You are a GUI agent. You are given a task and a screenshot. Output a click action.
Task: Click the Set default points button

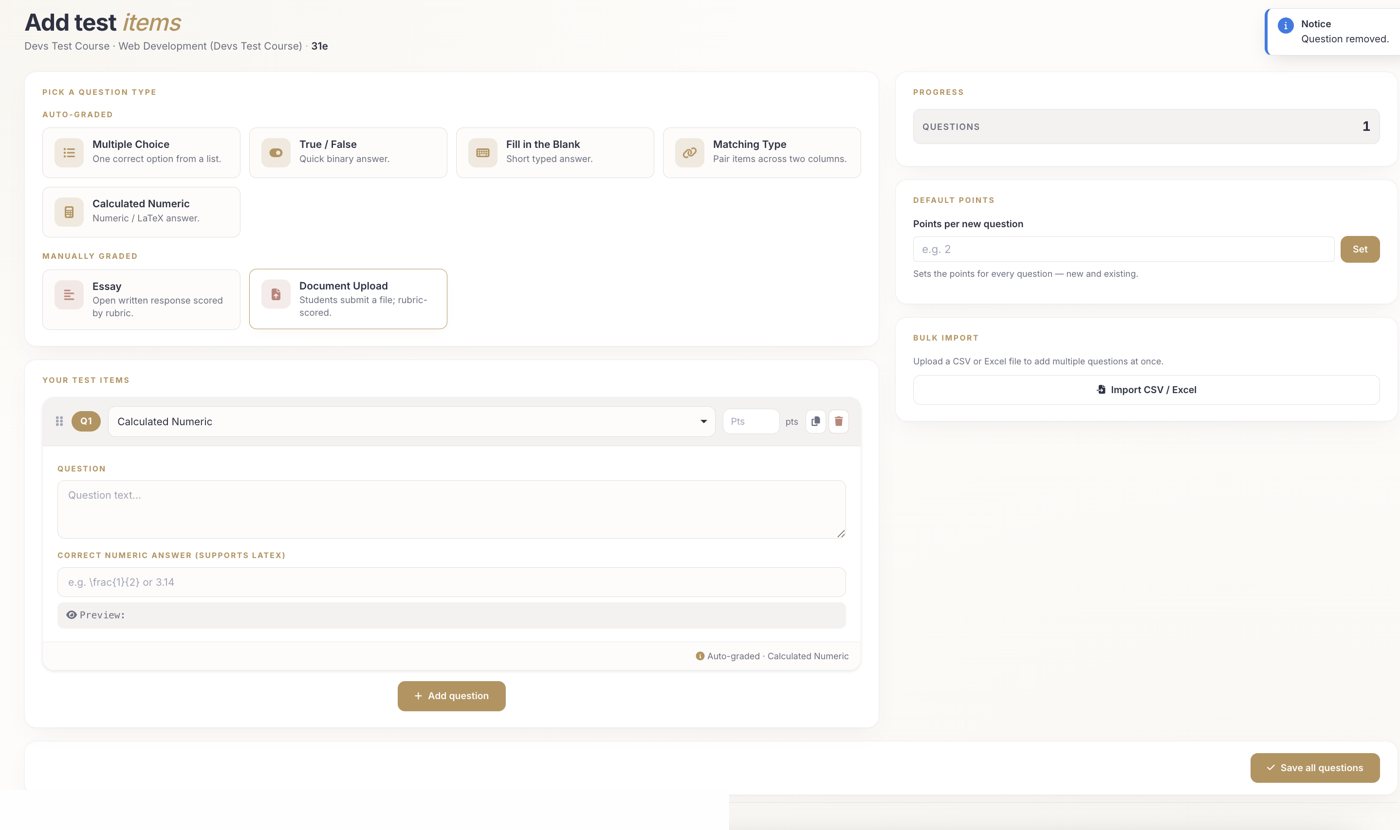point(1360,249)
